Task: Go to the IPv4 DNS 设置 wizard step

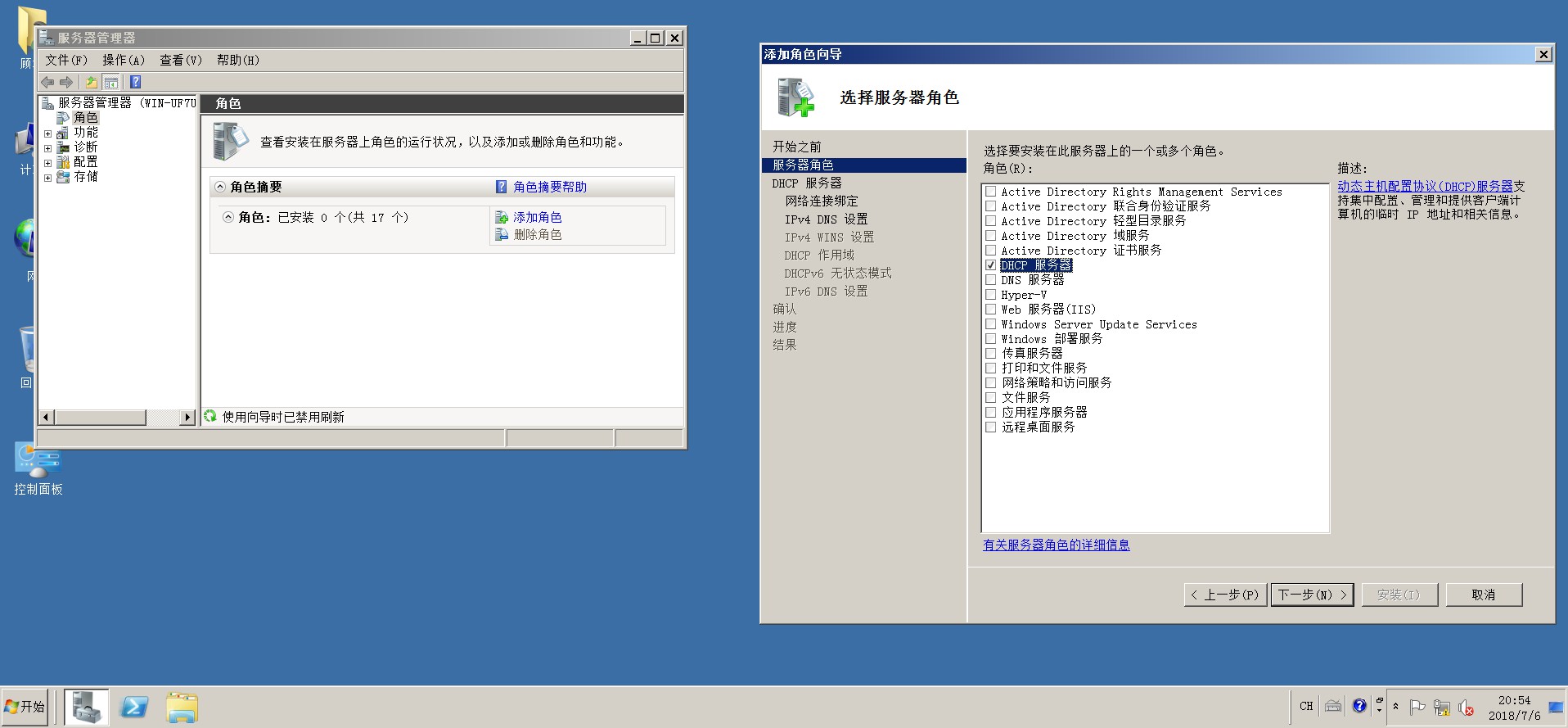Action: pos(826,219)
